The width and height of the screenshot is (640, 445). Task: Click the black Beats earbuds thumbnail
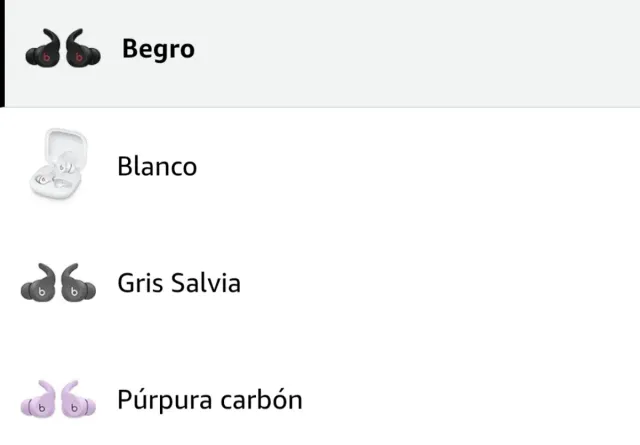[62, 50]
